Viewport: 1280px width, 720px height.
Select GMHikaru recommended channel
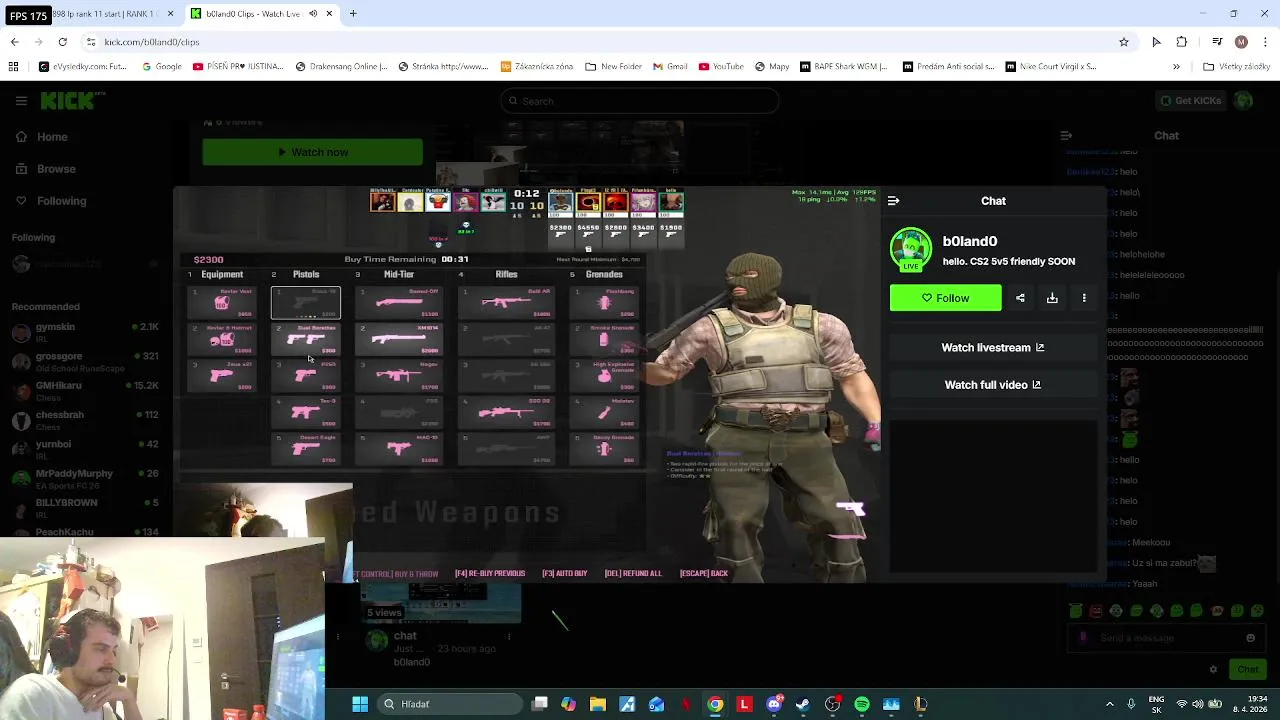(84, 390)
